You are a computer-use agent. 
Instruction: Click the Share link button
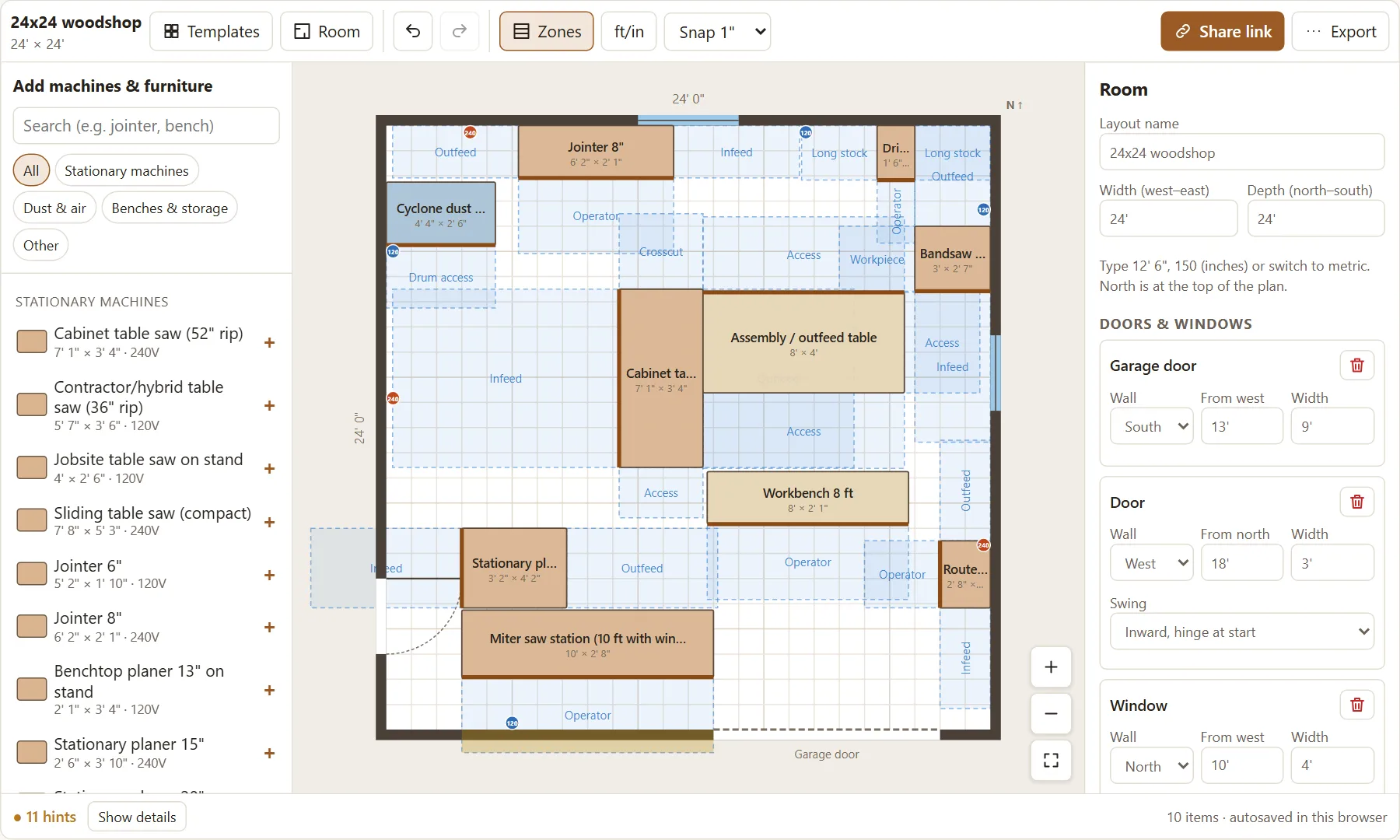tap(1223, 31)
